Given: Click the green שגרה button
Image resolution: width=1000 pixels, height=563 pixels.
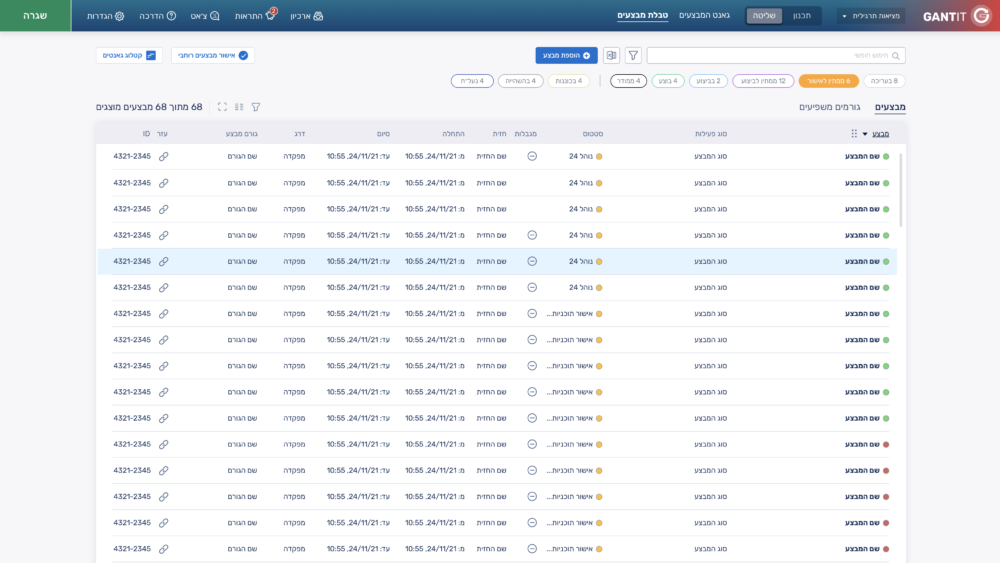Looking at the screenshot, I should [x=35, y=16].
